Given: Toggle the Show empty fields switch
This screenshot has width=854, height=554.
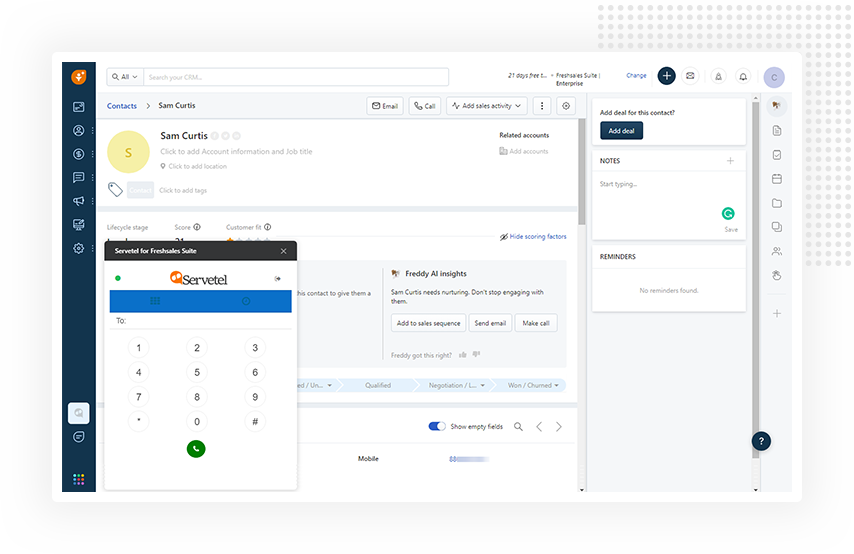Looking at the screenshot, I should [x=437, y=426].
